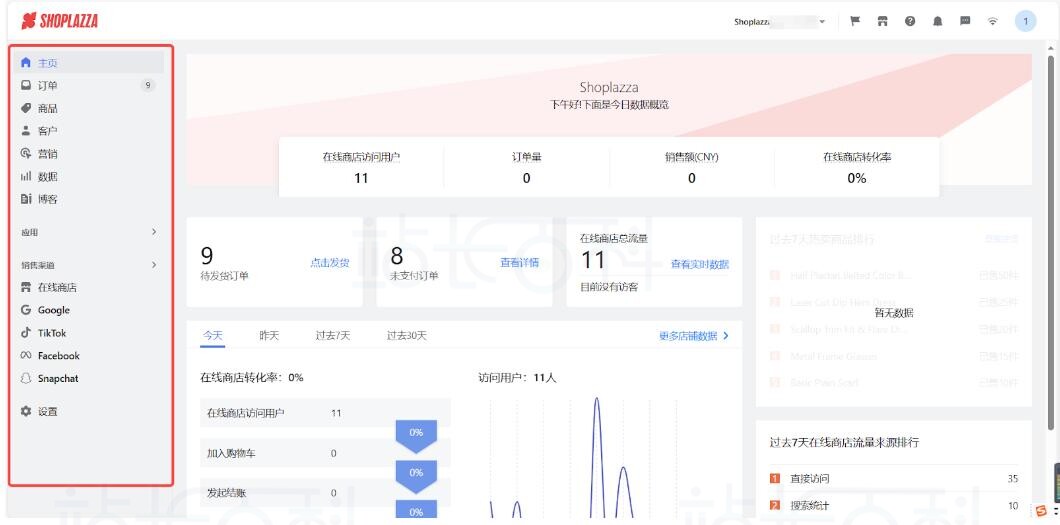This screenshot has height=525, width=1060.
Task: Click the Sogou input method tray icon
Action: click(x=1041, y=509)
